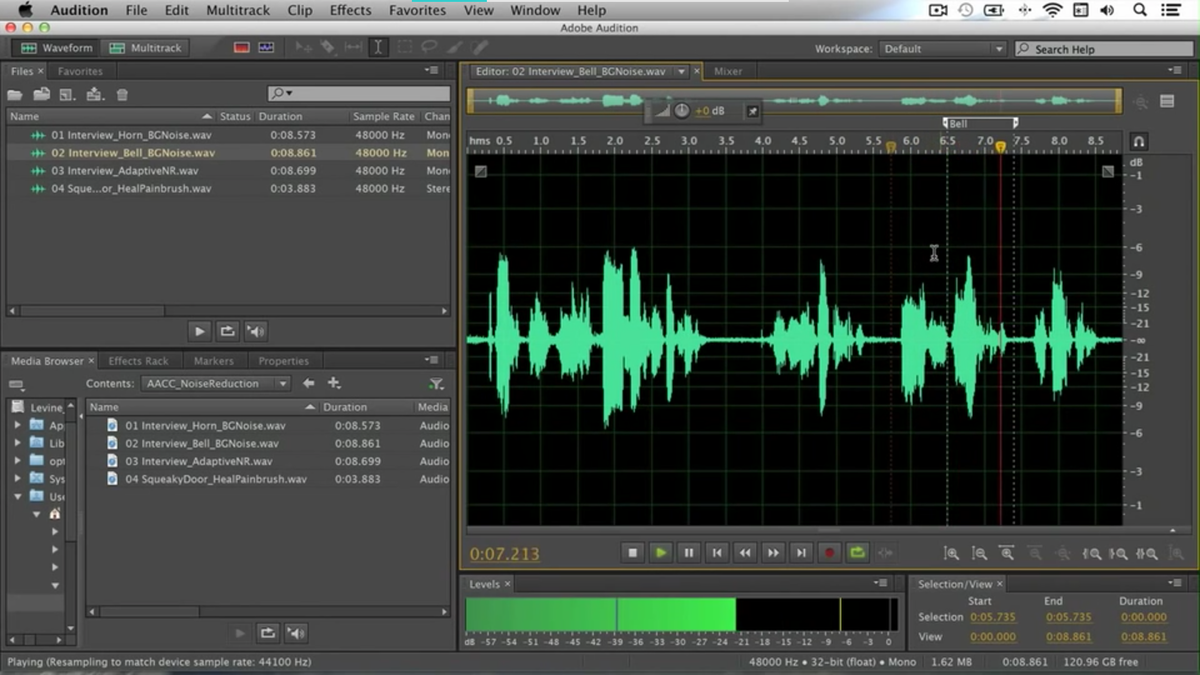Viewport: 1200px width, 675px height.
Task: Enable Record in the transport controls
Action: pyautogui.click(x=829, y=552)
